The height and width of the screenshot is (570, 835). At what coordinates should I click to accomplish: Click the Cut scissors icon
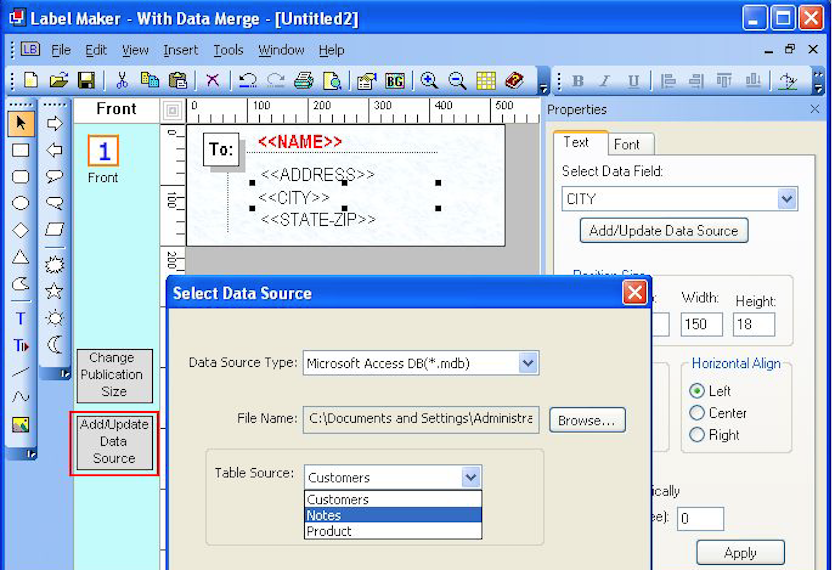122,80
